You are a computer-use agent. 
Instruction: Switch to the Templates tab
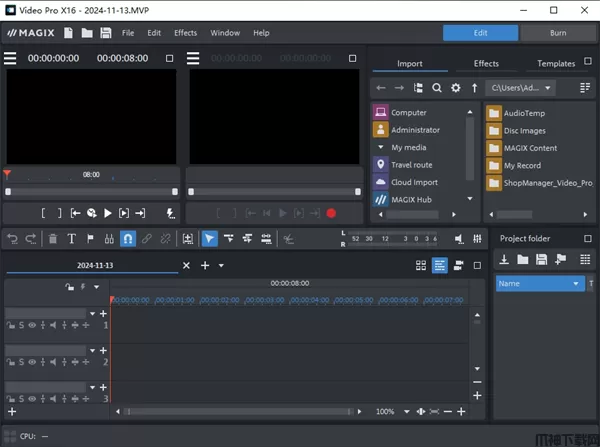pyautogui.click(x=556, y=63)
